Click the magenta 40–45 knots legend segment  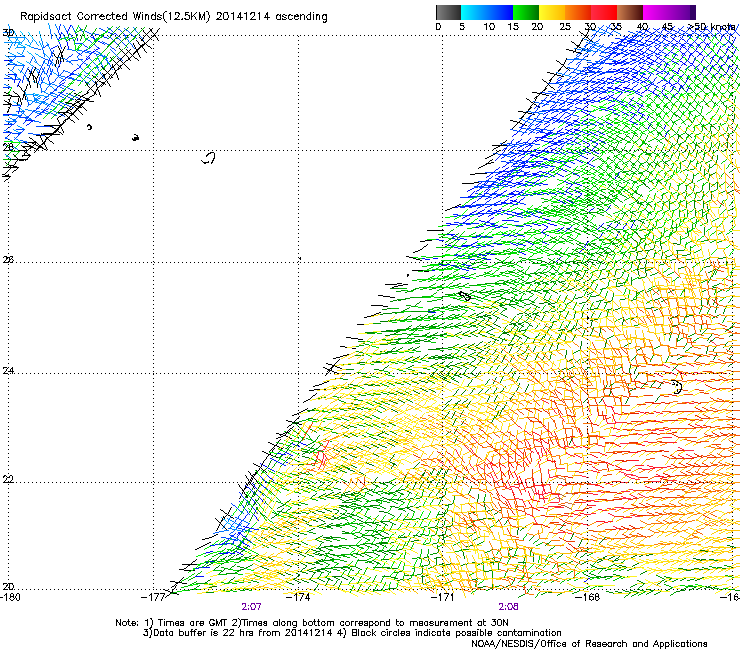(656, 12)
